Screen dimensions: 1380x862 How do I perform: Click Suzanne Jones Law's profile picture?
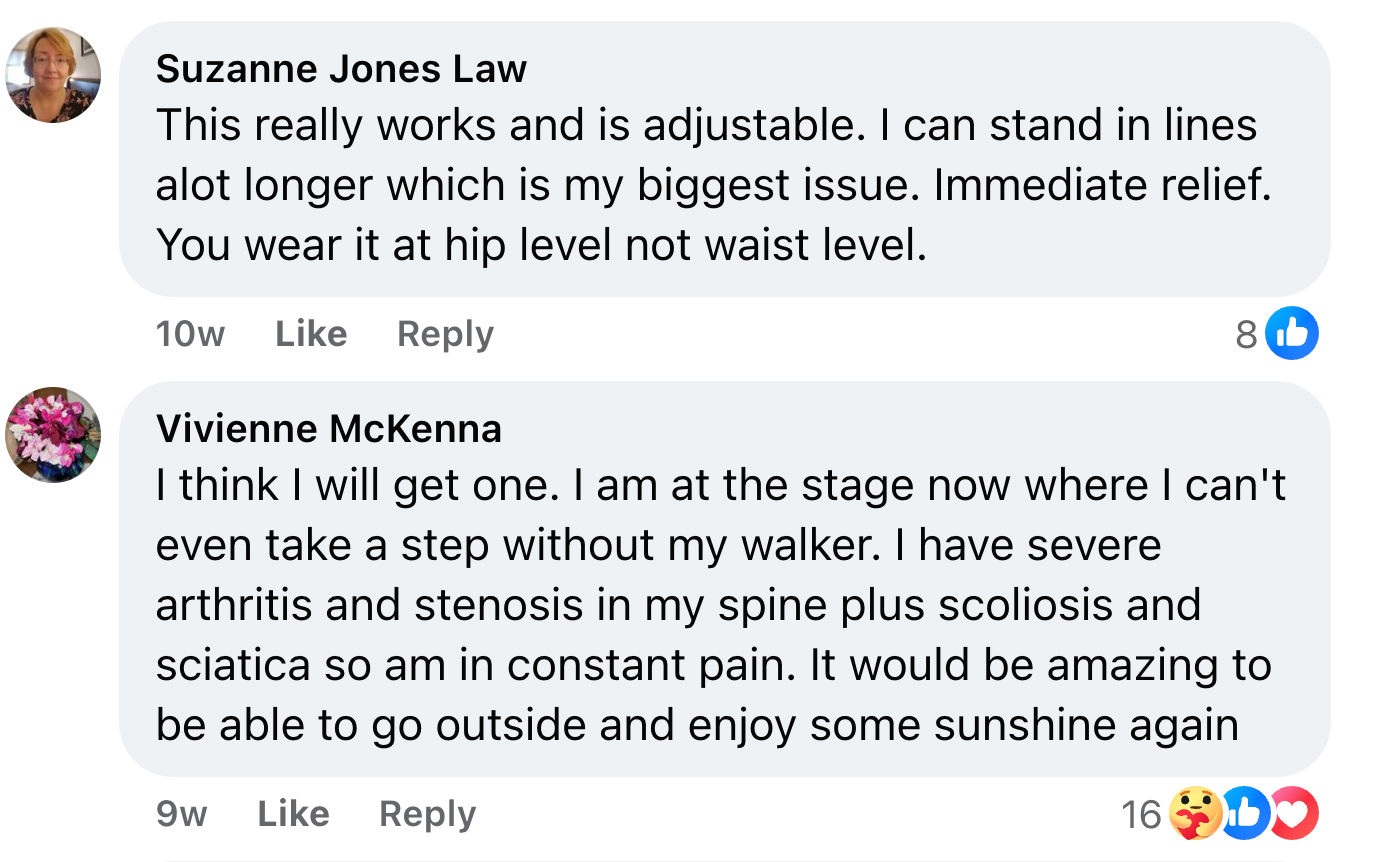pyautogui.click(x=53, y=75)
